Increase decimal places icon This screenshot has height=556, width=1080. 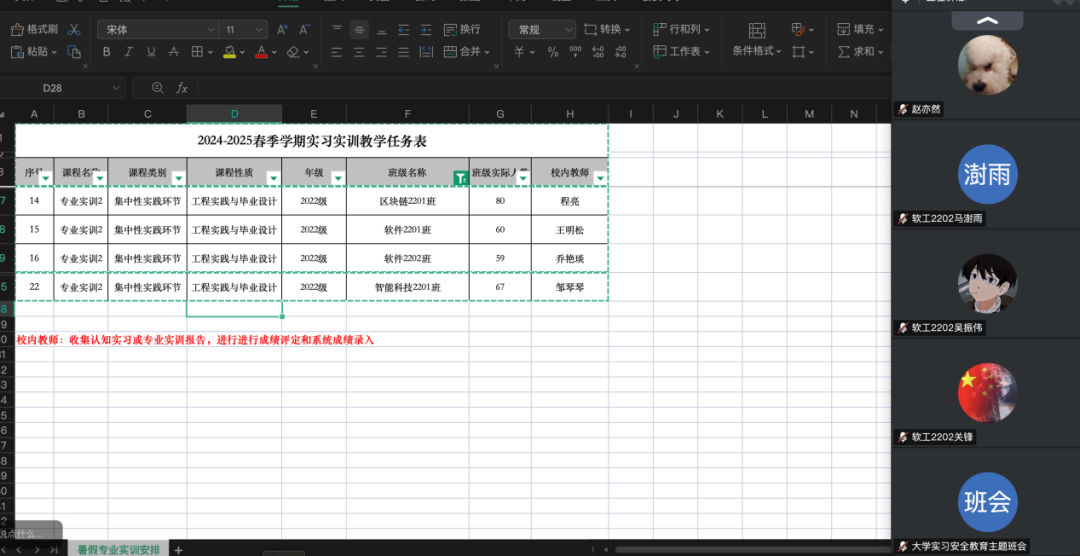pyautogui.click(x=598, y=52)
